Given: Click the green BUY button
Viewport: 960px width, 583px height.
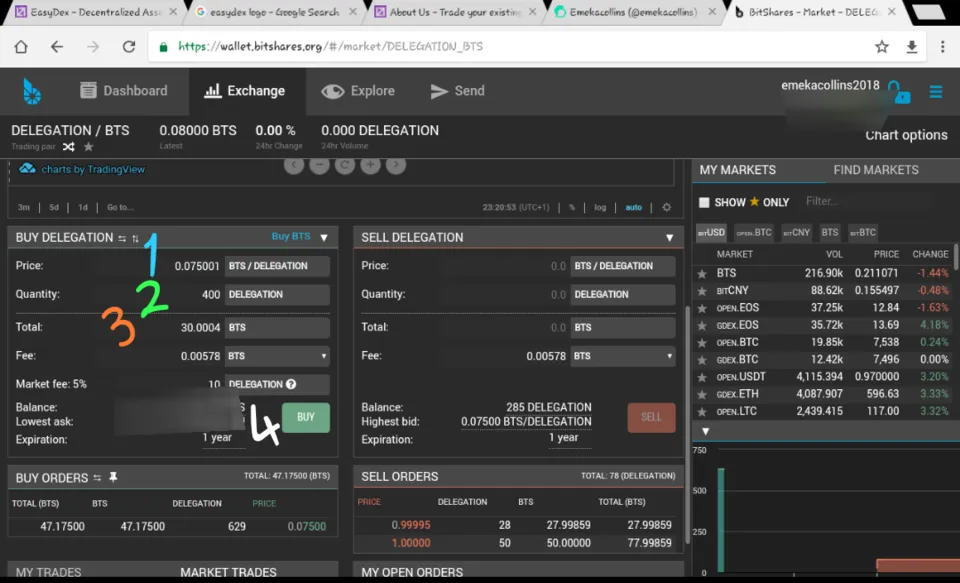Looking at the screenshot, I should pos(306,417).
